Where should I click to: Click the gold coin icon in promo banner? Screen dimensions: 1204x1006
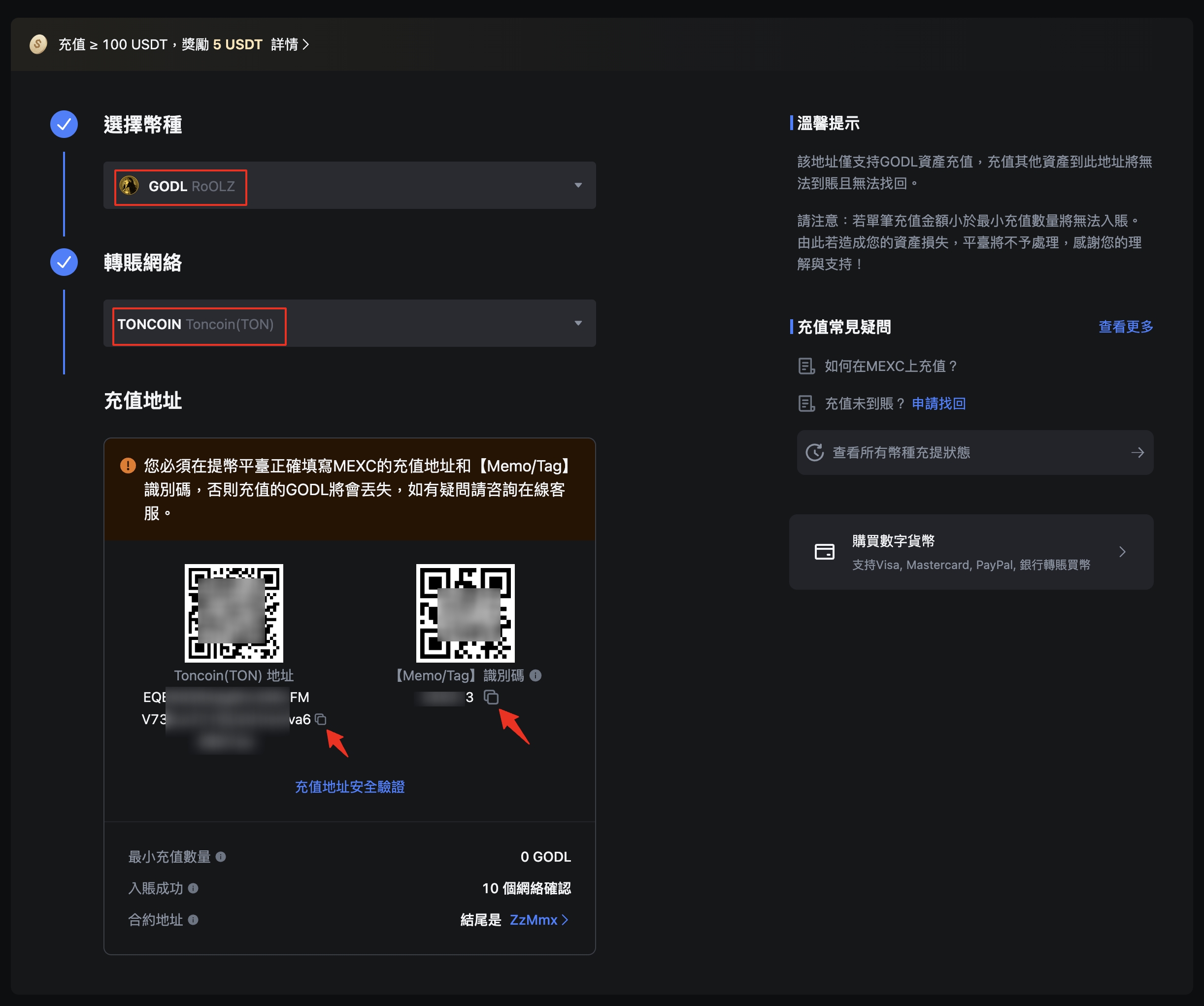click(x=38, y=44)
